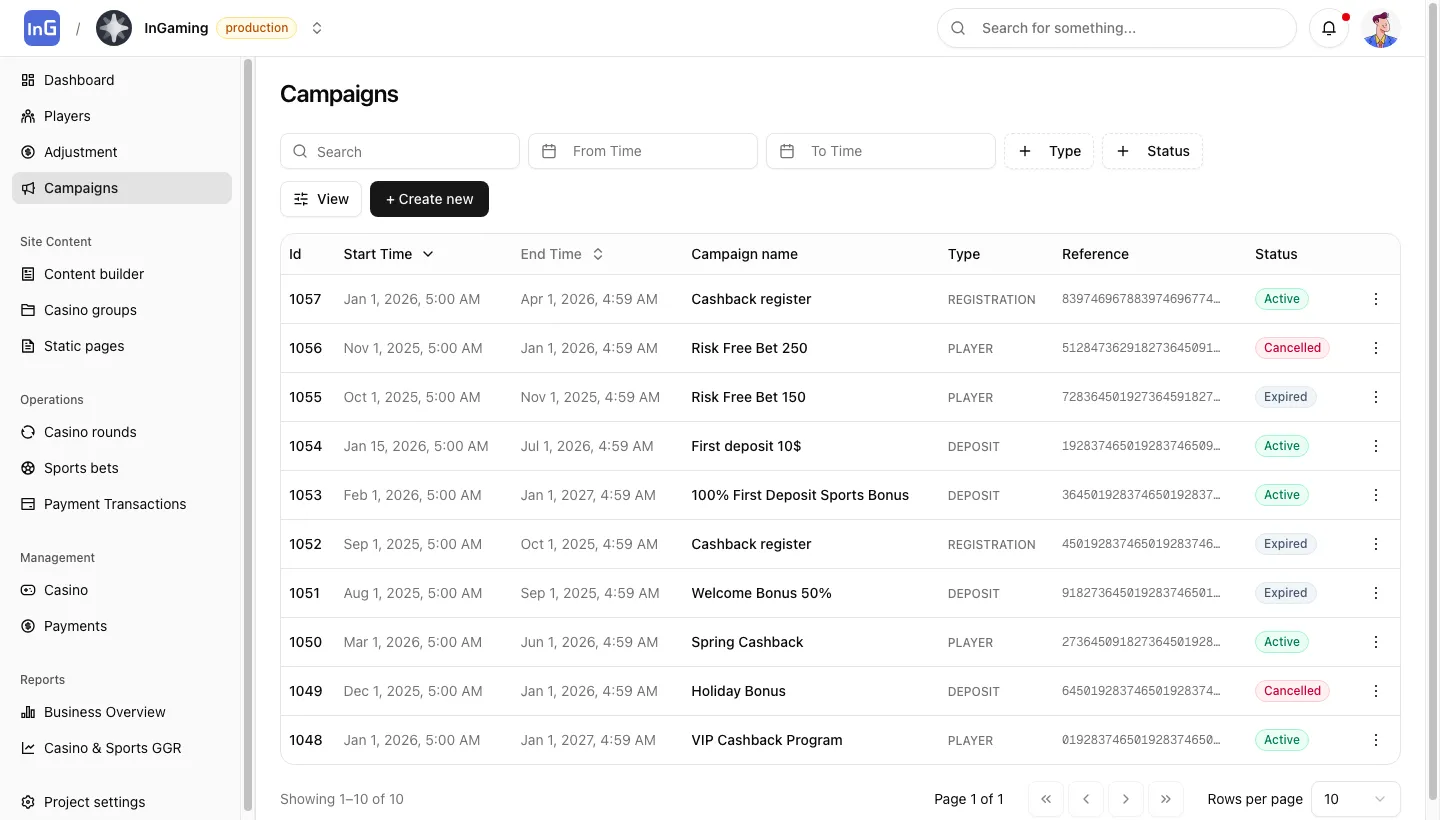Open the Sports bets section
The image size is (1440, 820).
coord(81,468)
